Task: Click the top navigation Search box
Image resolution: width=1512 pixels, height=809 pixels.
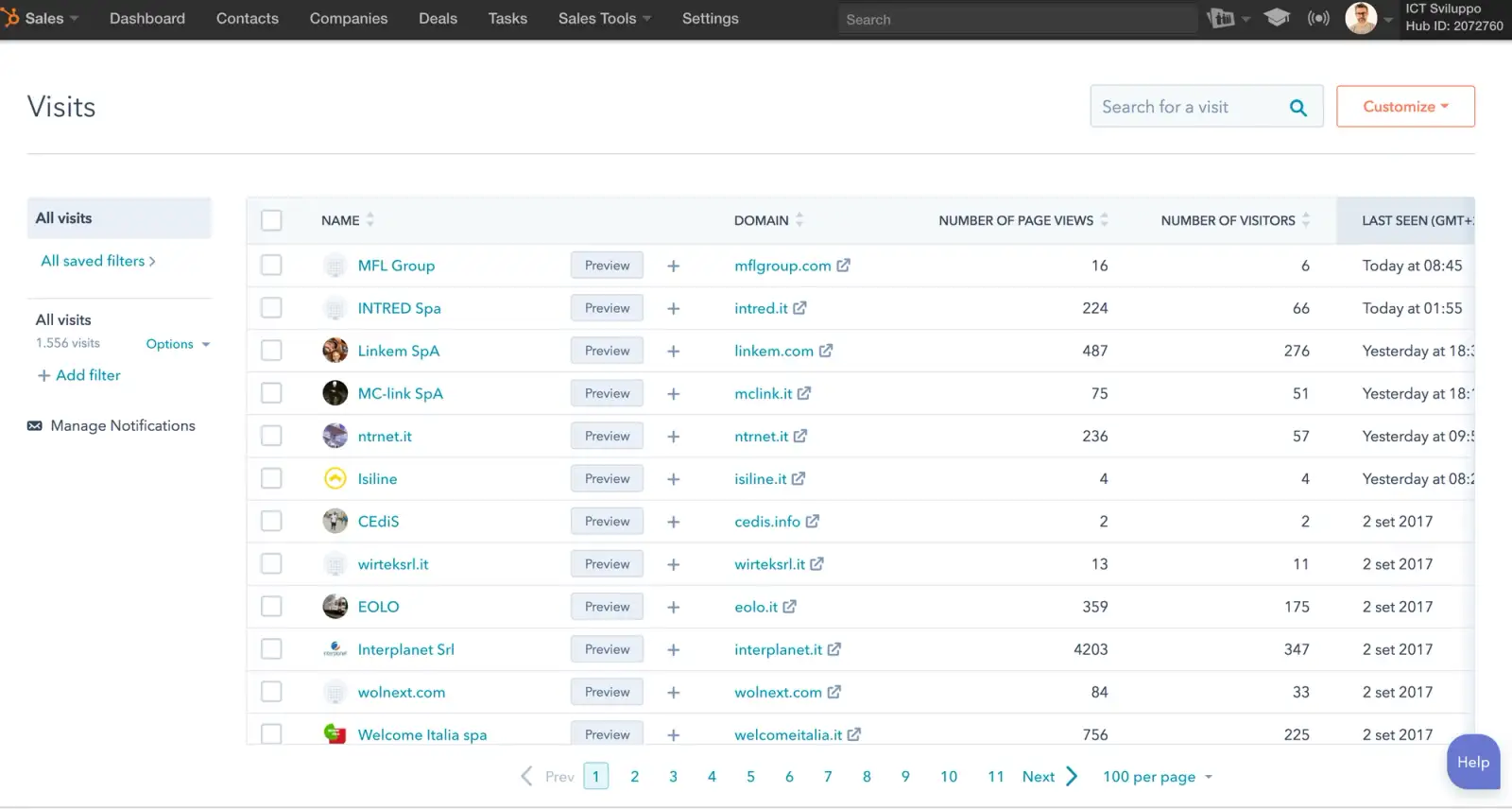Action: click(x=1018, y=19)
